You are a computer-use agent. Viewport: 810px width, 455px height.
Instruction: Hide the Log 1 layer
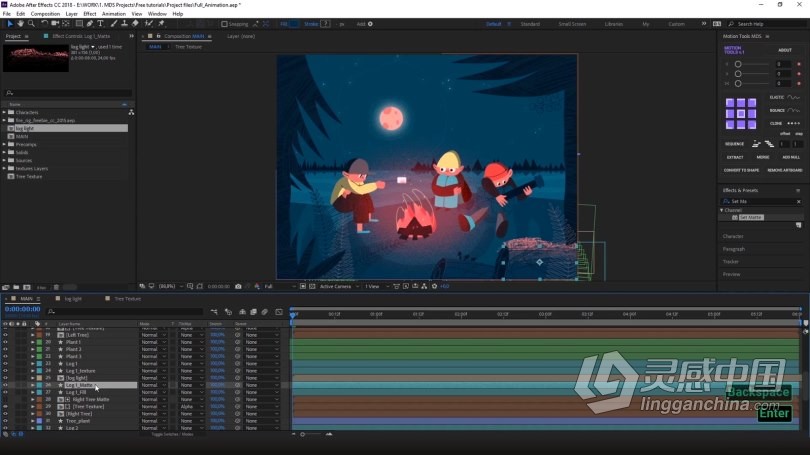[x=5, y=364]
